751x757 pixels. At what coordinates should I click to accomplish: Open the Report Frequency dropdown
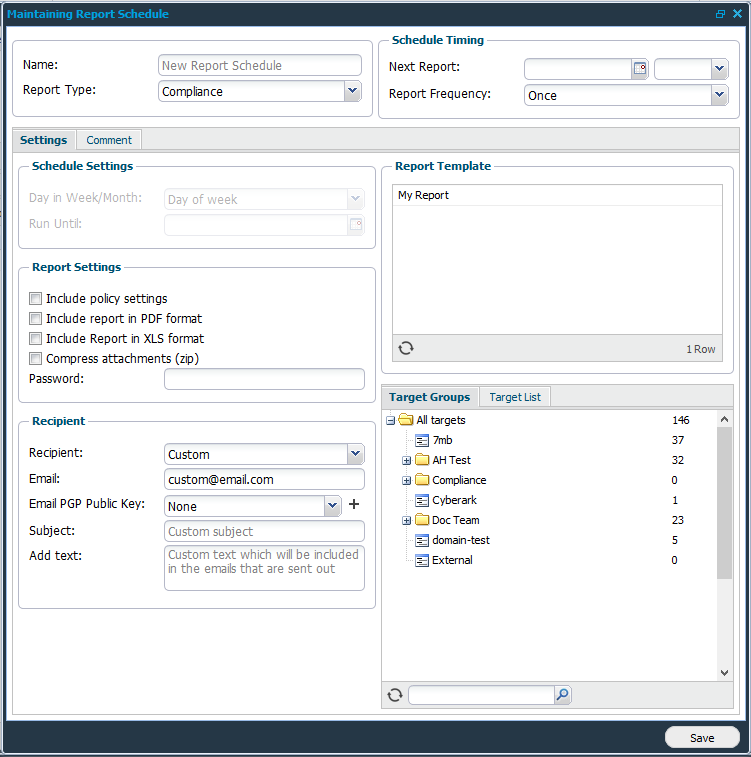click(719, 95)
